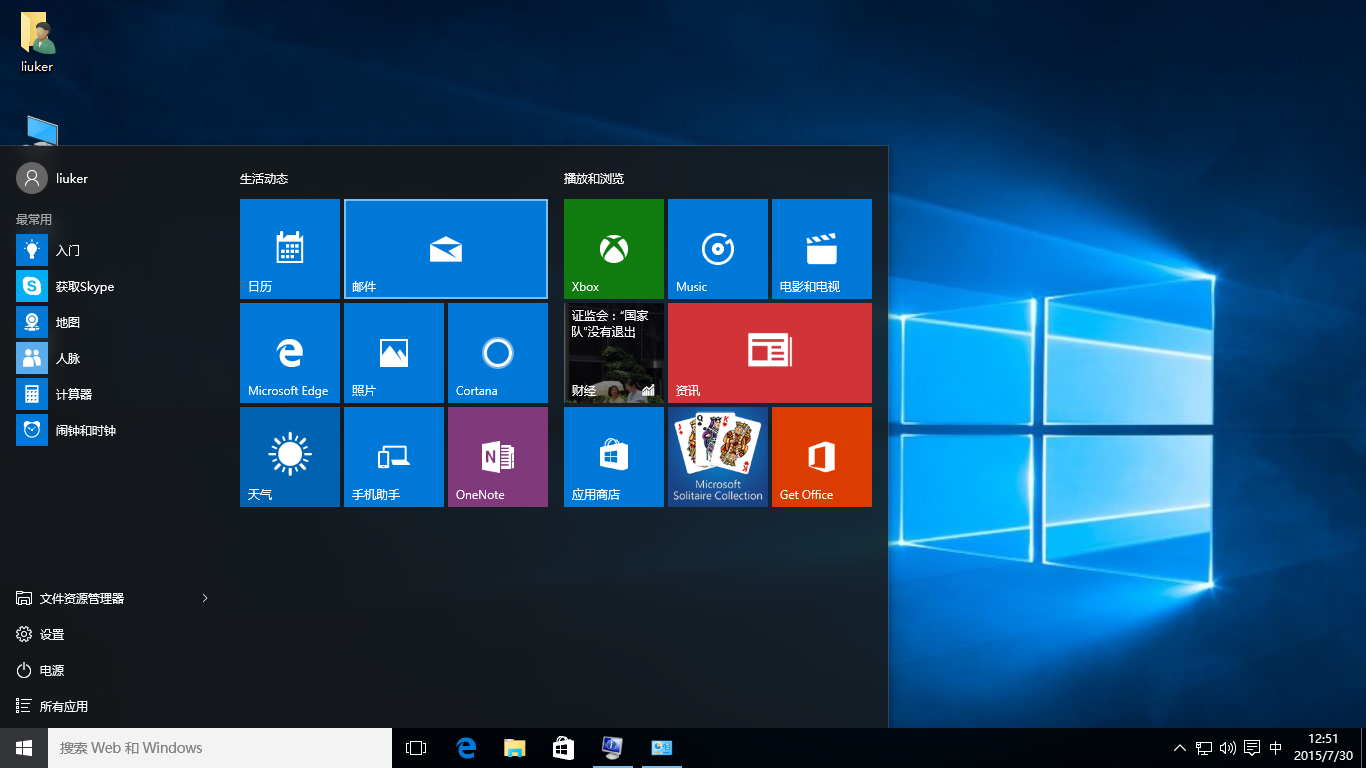Image resolution: width=1366 pixels, height=768 pixels.
Task: Check weather with the 天气 tile
Action: pos(289,456)
